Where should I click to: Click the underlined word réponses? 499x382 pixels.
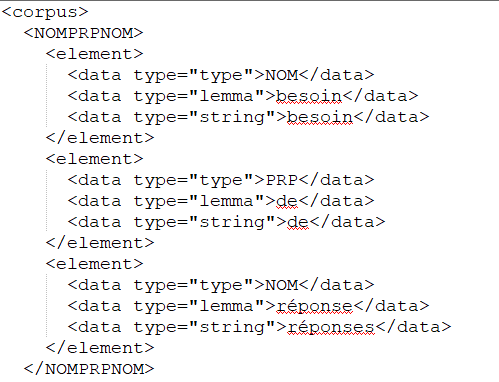click(x=331, y=328)
